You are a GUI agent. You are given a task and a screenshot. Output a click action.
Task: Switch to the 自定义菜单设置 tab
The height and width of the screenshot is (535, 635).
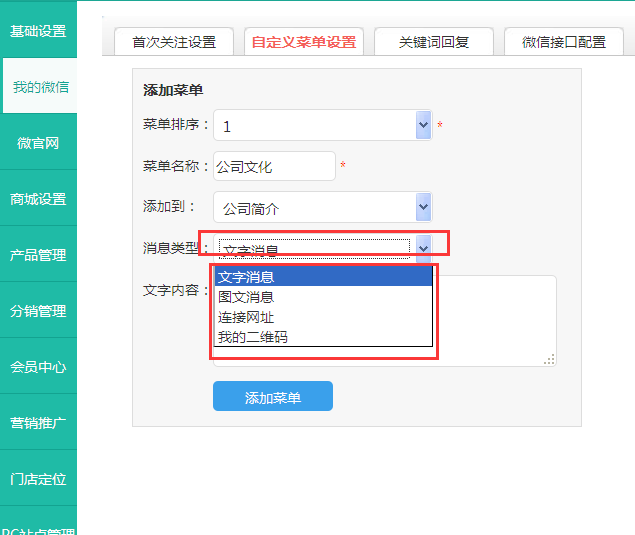(303, 42)
